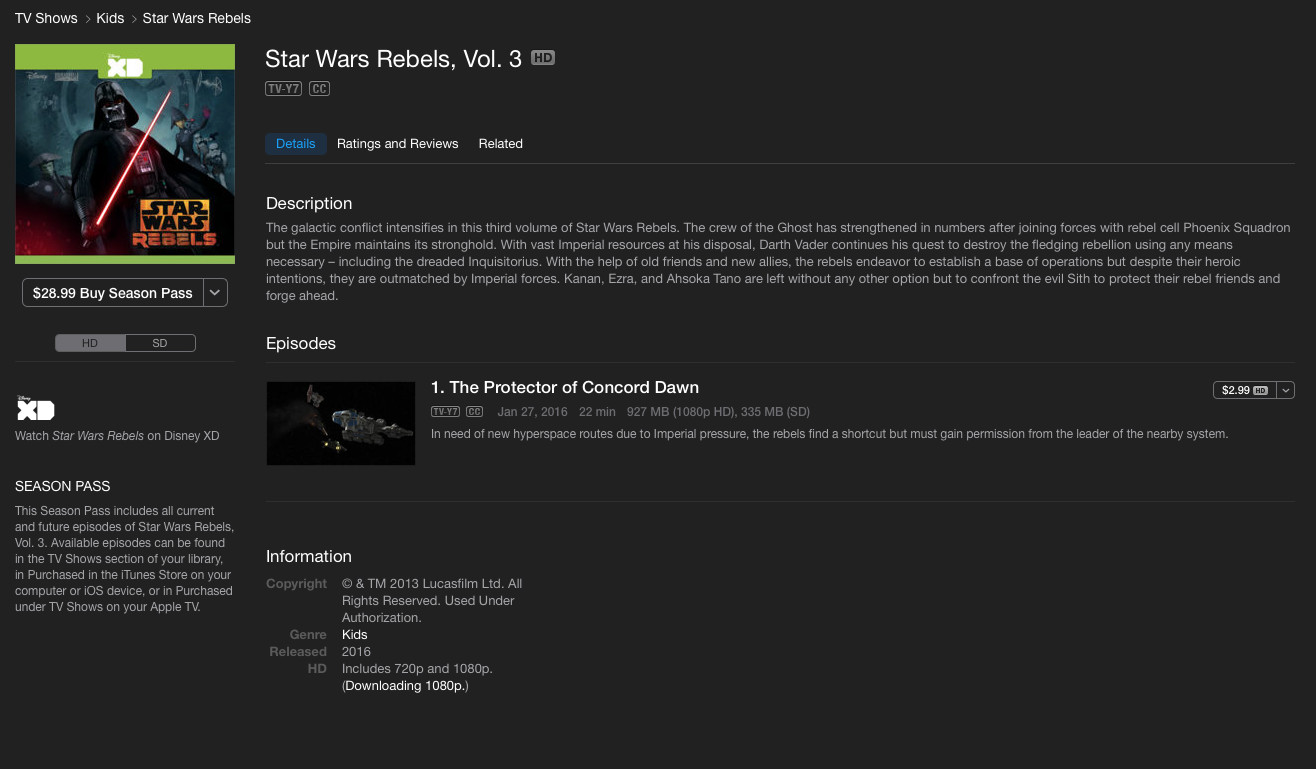Open the dropdown next to the $2.99 episode price
This screenshot has width=1316, height=769.
pyautogui.click(x=1286, y=390)
